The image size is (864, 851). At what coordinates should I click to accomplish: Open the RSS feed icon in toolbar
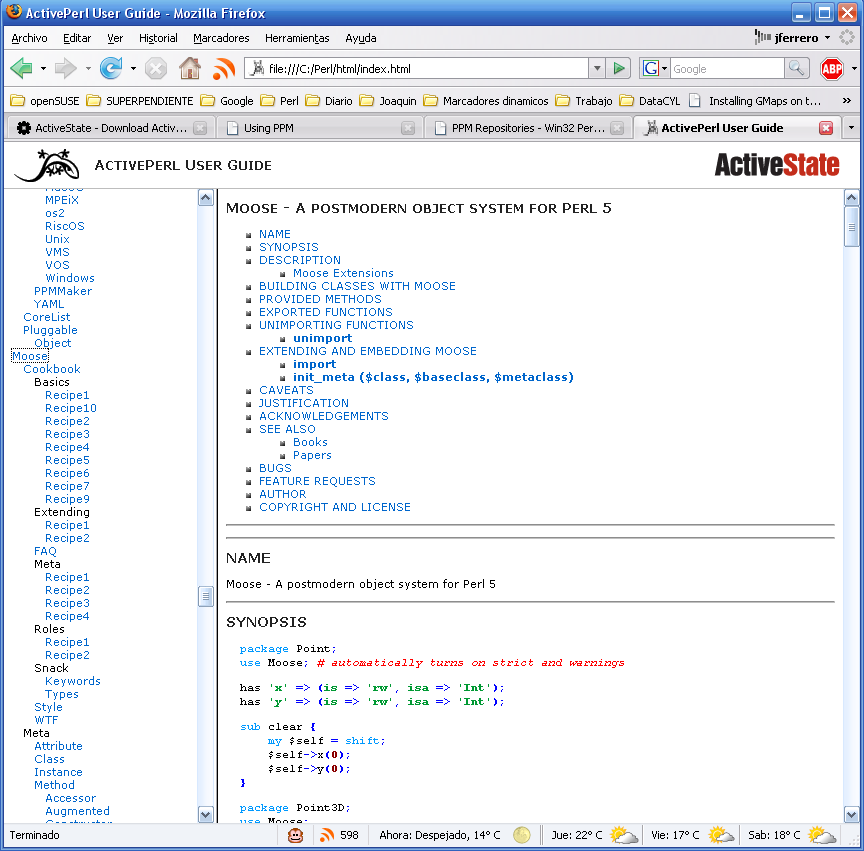point(224,69)
